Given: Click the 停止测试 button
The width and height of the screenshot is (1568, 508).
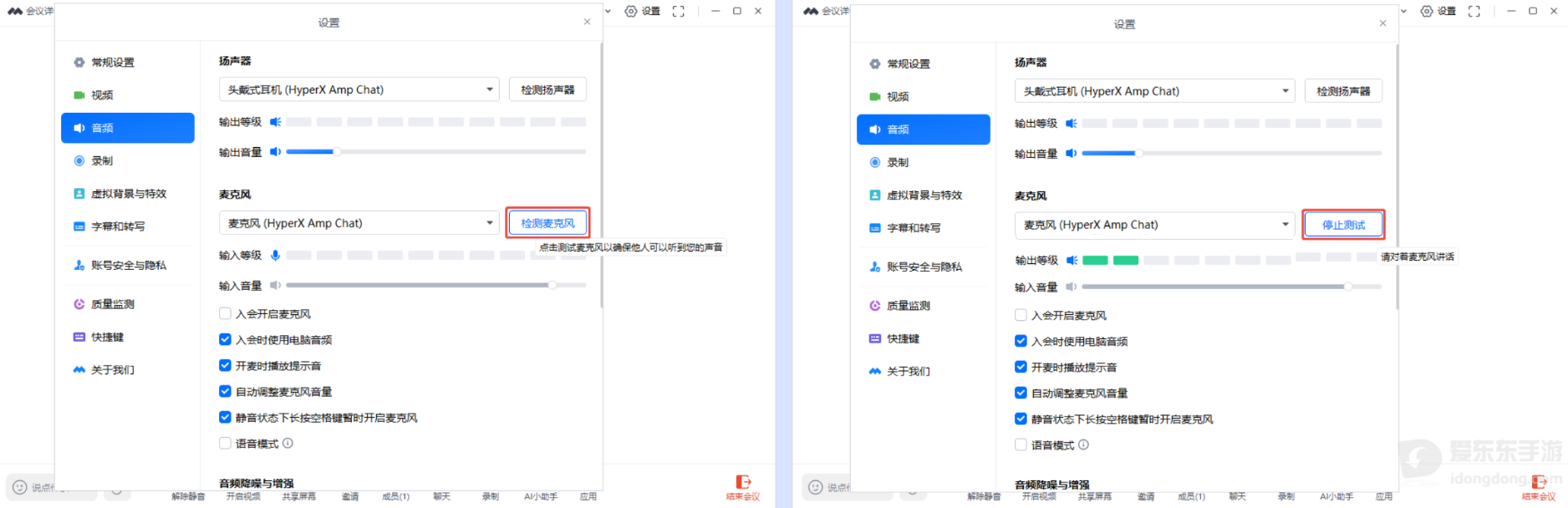Looking at the screenshot, I should click(x=1343, y=225).
